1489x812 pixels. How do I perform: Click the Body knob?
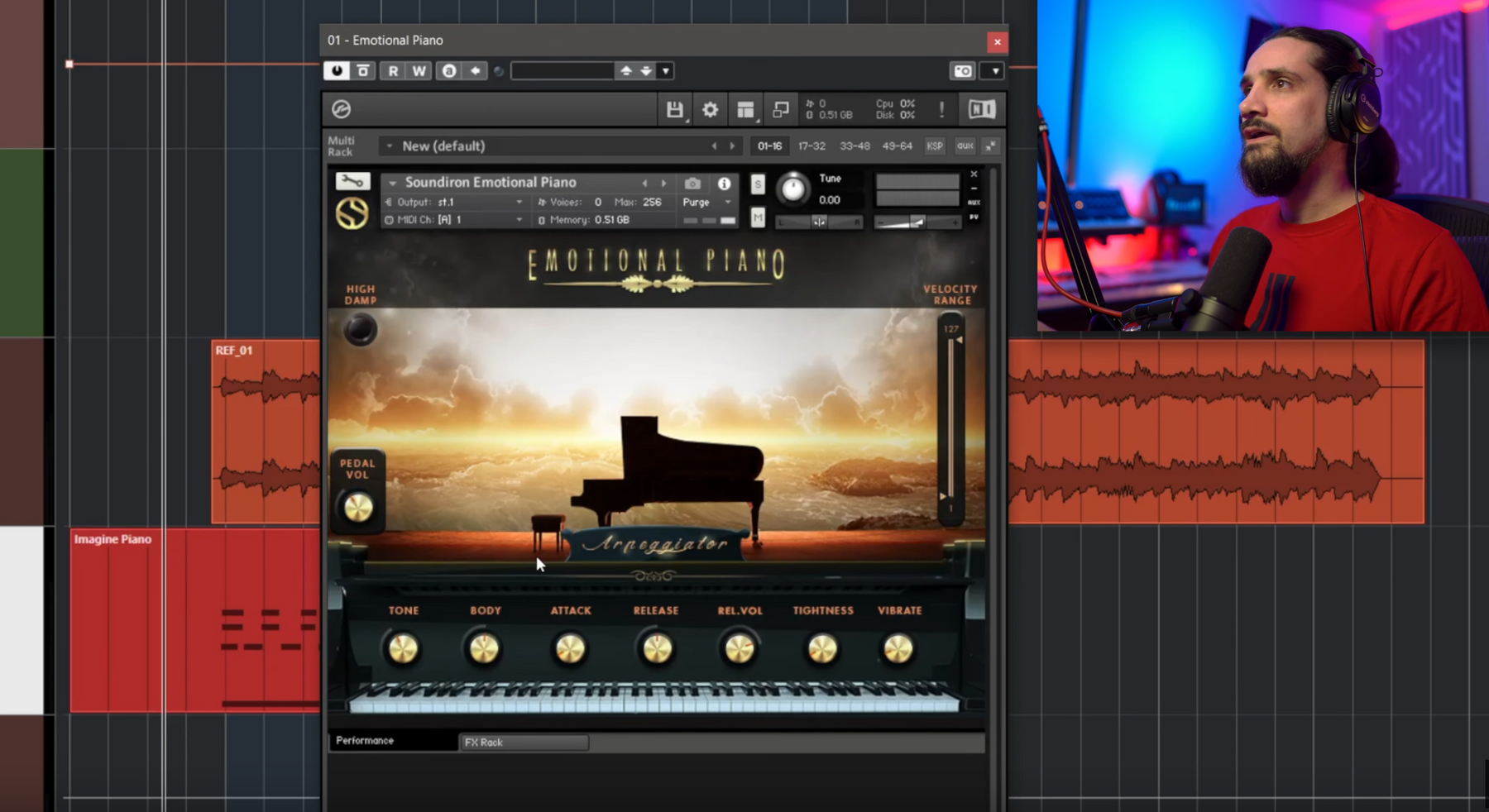tap(485, 649)
